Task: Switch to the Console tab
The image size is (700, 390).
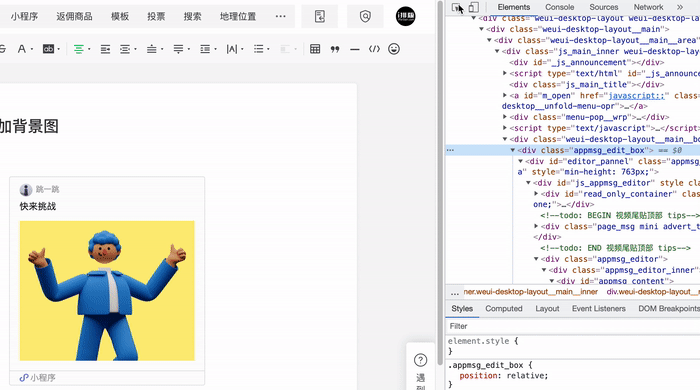Action: pos(559,7)
